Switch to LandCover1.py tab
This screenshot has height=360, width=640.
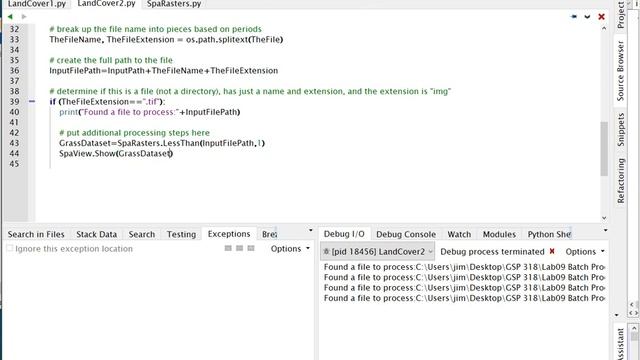tap(37, 4)
